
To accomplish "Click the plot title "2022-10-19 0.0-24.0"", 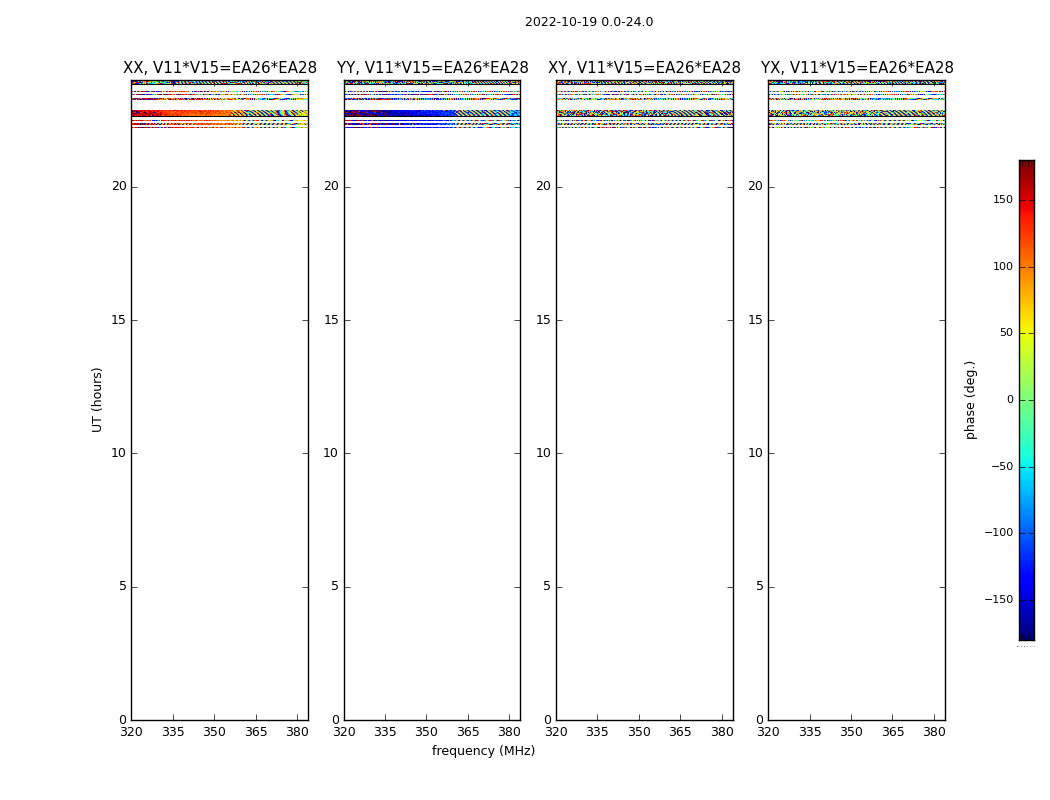I will pos(589,22).
